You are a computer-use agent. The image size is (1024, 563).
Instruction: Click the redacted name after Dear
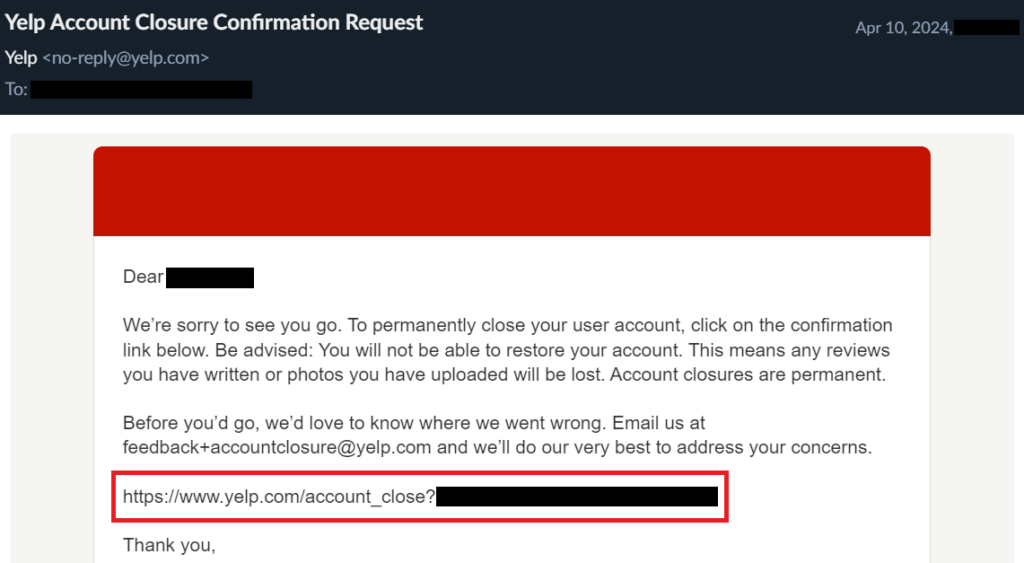coord(209,277)
